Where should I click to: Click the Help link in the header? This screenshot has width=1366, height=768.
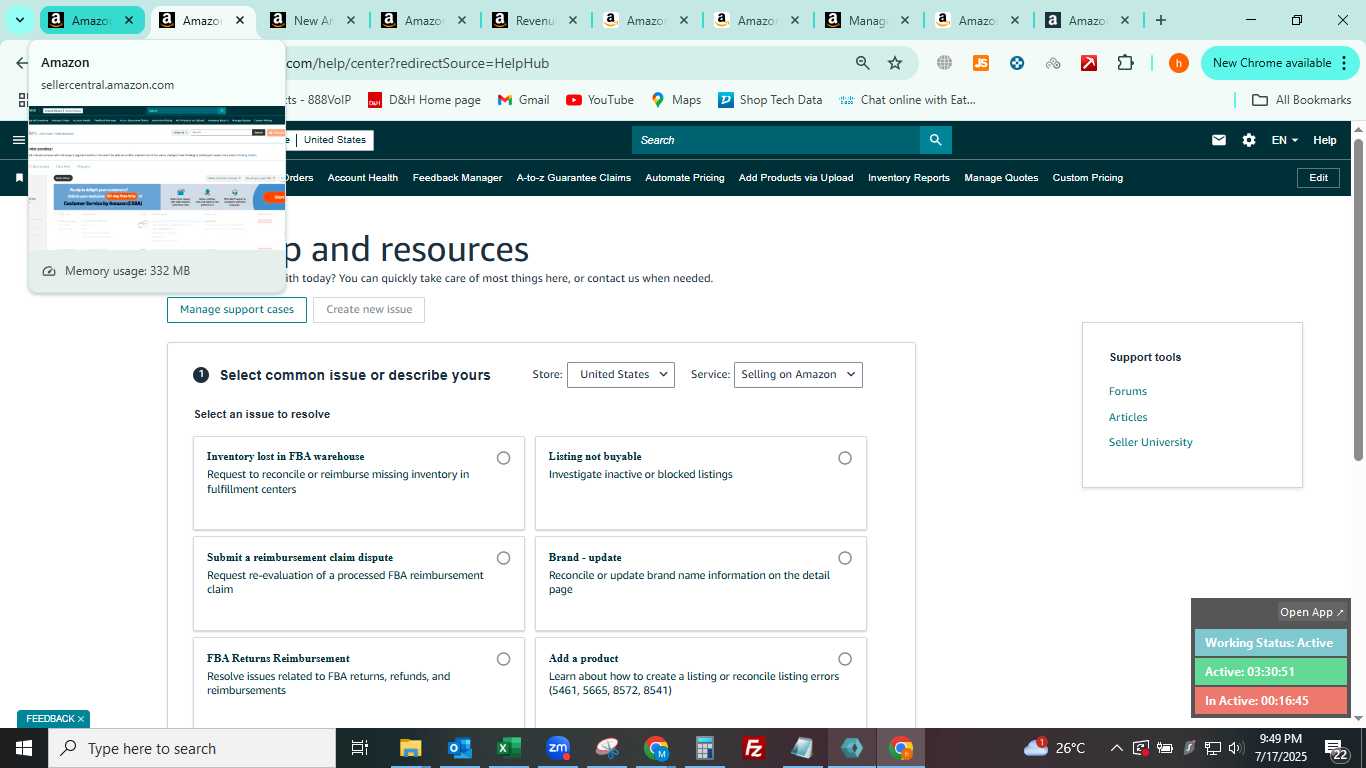pos(1325,140)
